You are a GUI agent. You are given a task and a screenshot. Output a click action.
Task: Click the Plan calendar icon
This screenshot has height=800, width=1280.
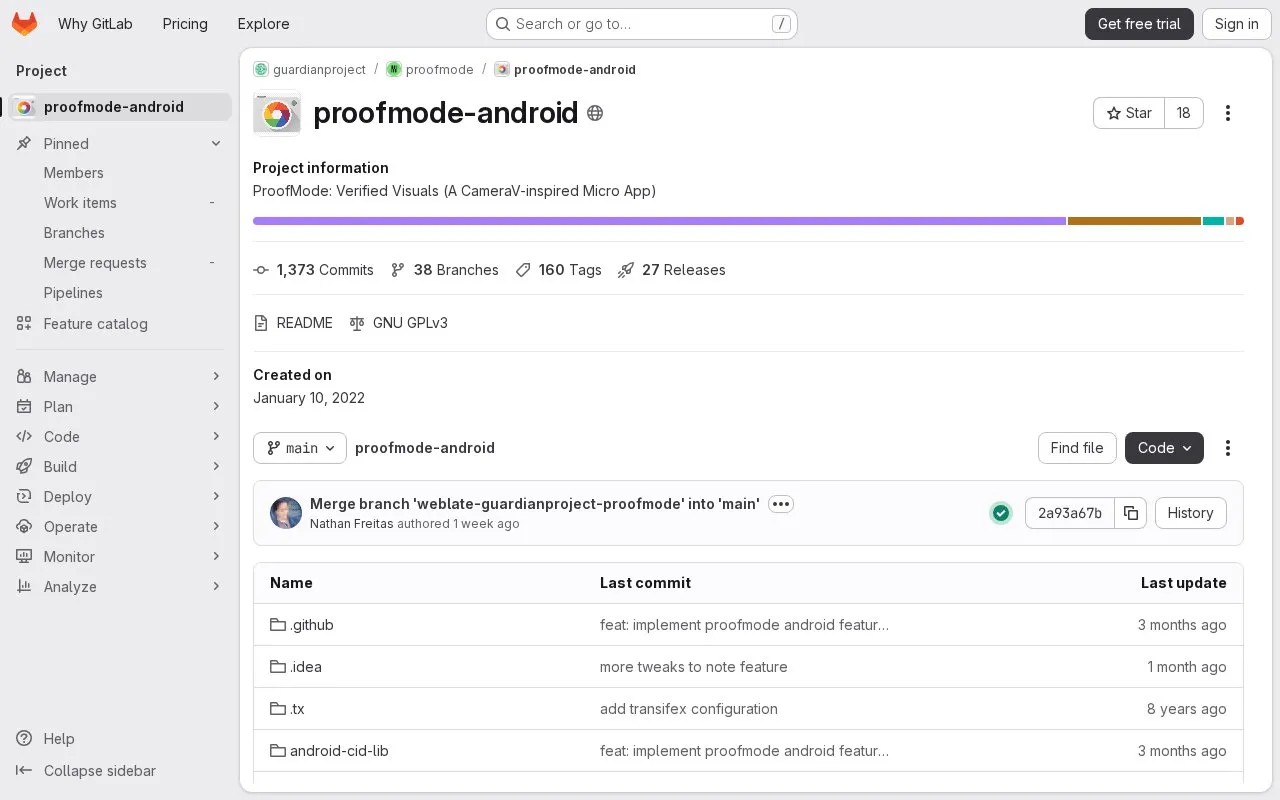tap(24, 407)
